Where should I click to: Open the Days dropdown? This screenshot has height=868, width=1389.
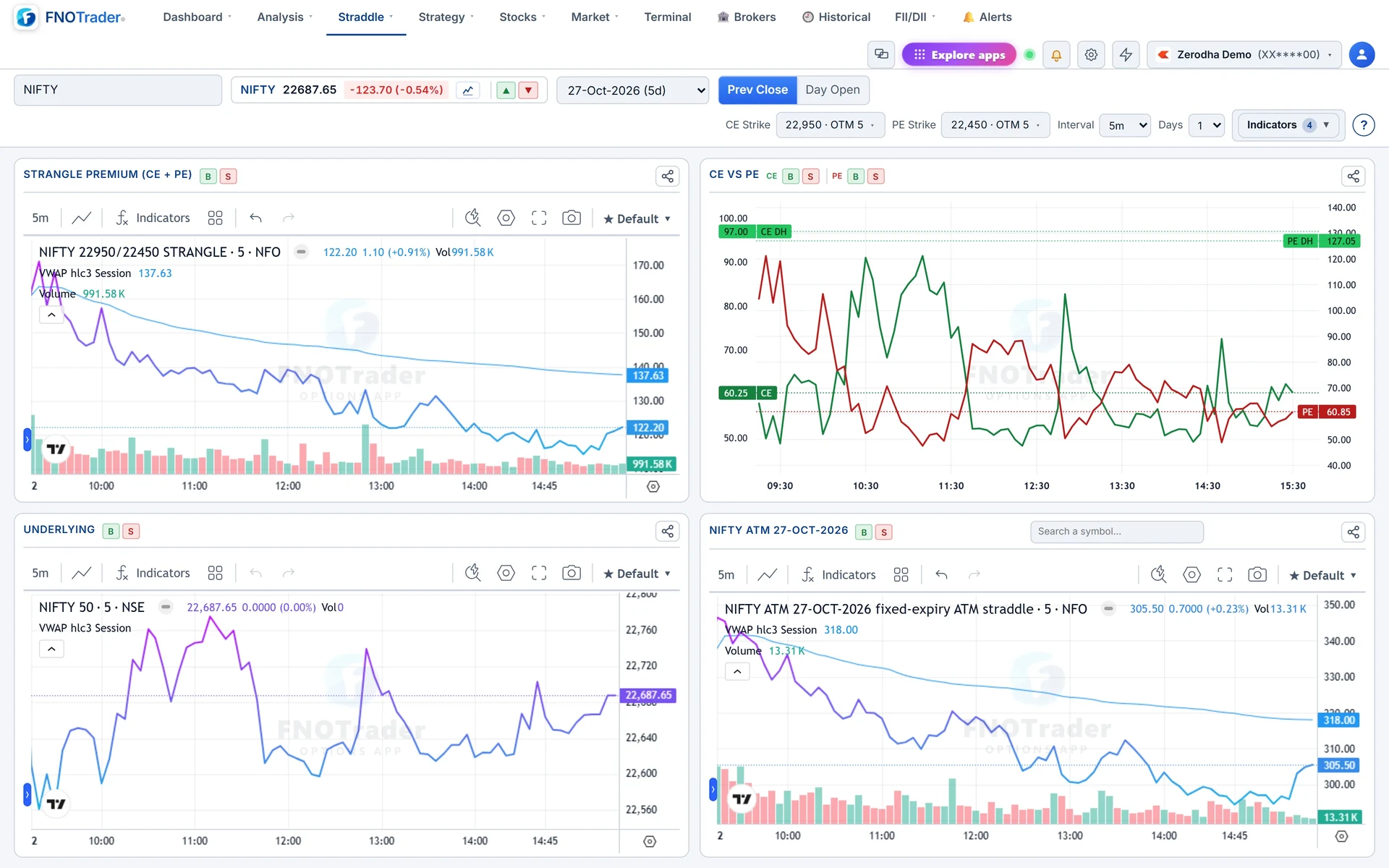click(1207, 125)
